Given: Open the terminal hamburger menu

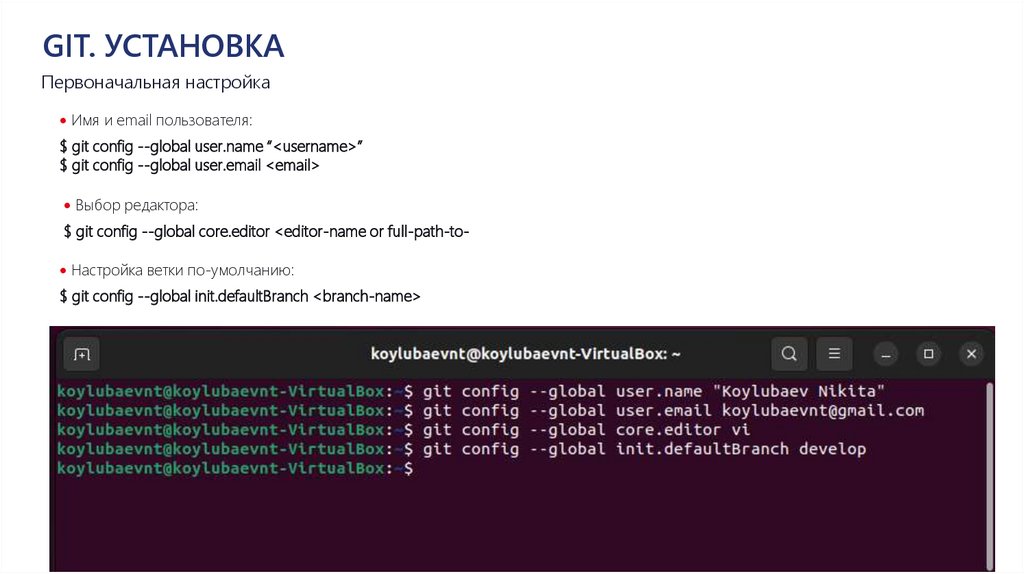Looking at the screenshot, I should (x=834, y=353).
